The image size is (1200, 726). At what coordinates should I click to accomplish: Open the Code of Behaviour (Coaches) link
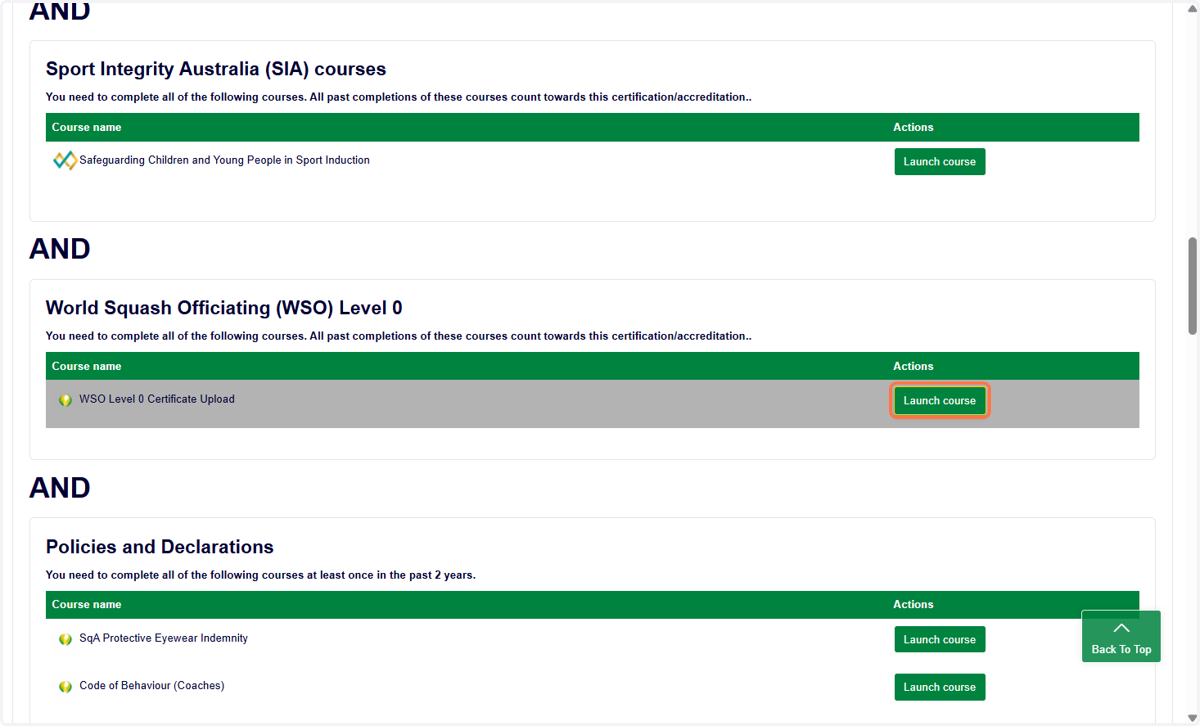[x=152, y=686]
